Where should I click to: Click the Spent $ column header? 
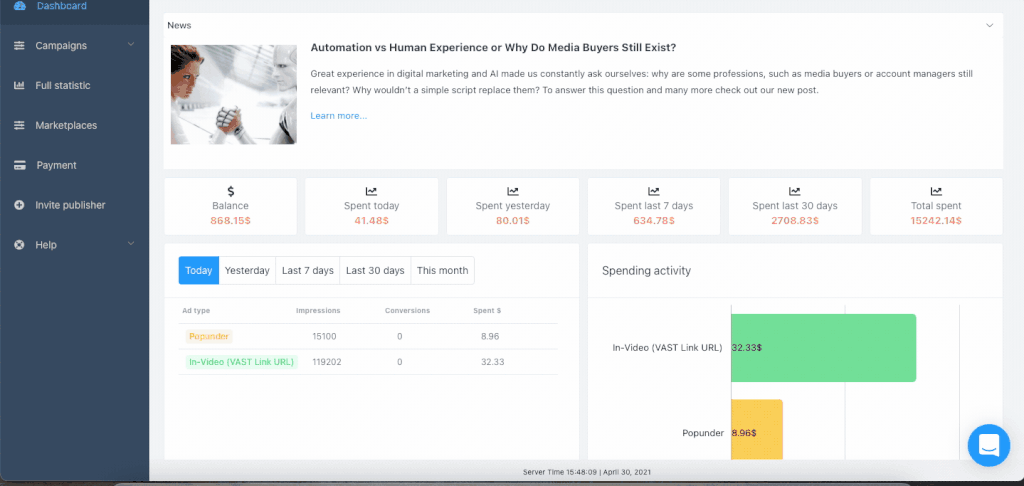coord(487,310)
